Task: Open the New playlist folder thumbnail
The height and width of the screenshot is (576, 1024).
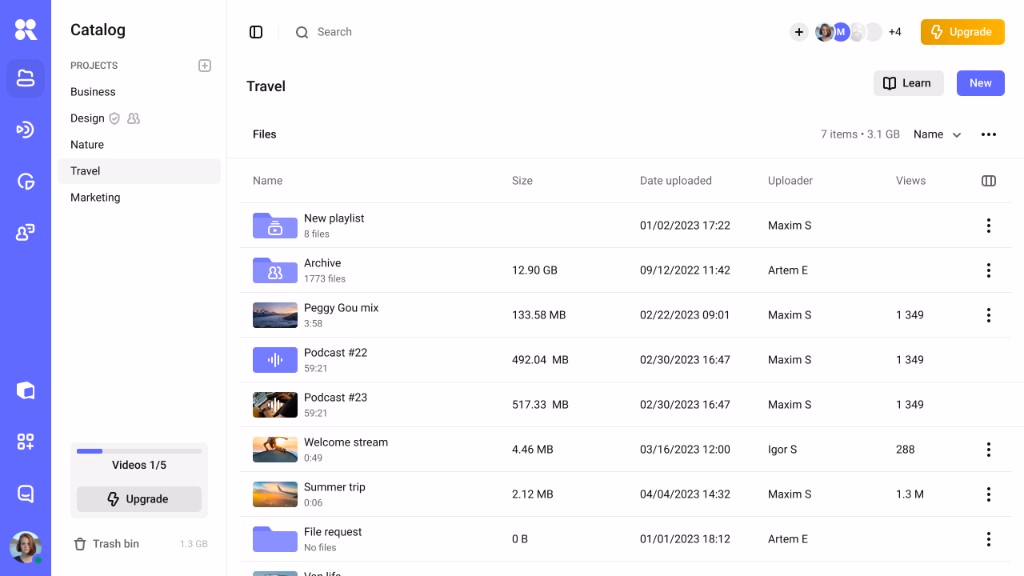Action: [275, 225]
